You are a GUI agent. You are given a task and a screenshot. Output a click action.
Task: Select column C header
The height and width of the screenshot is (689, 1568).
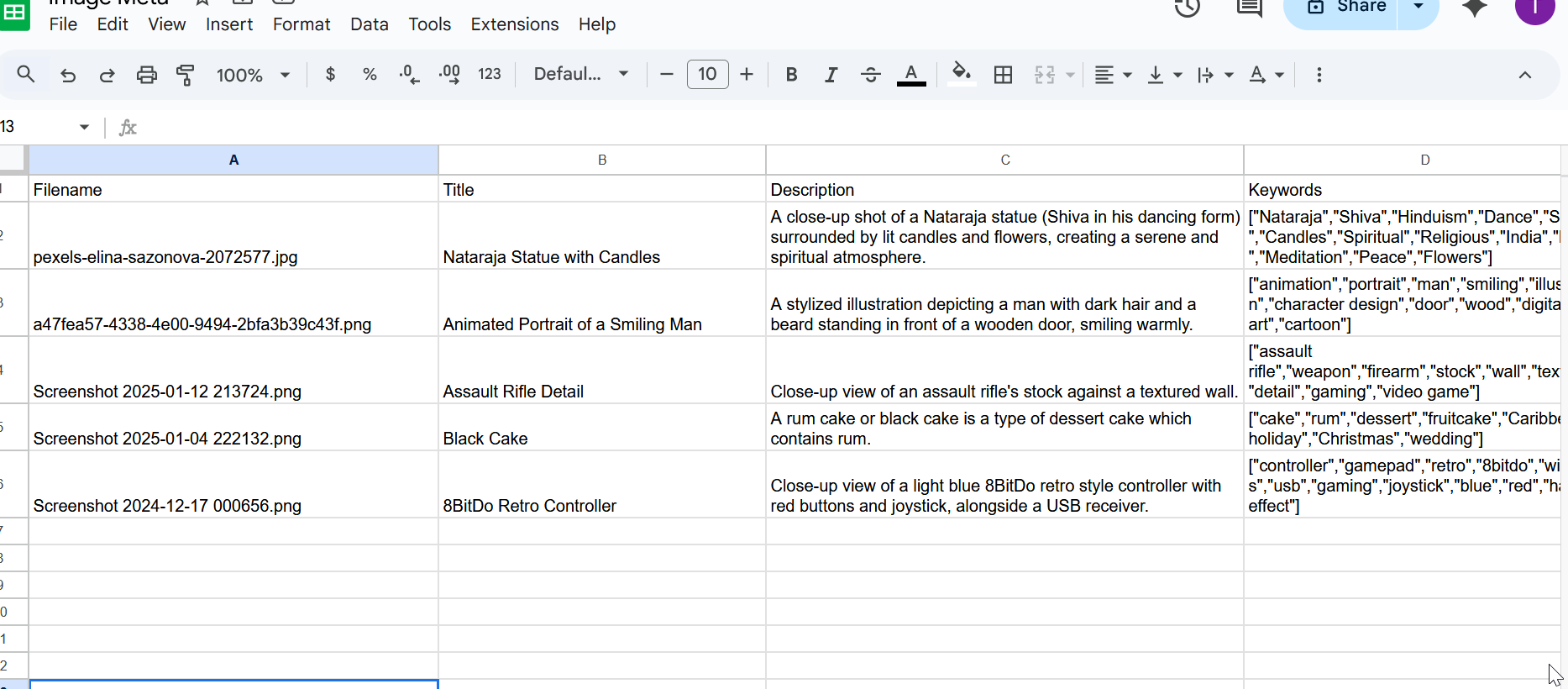pyautogui.click(x=1005, y=160)
